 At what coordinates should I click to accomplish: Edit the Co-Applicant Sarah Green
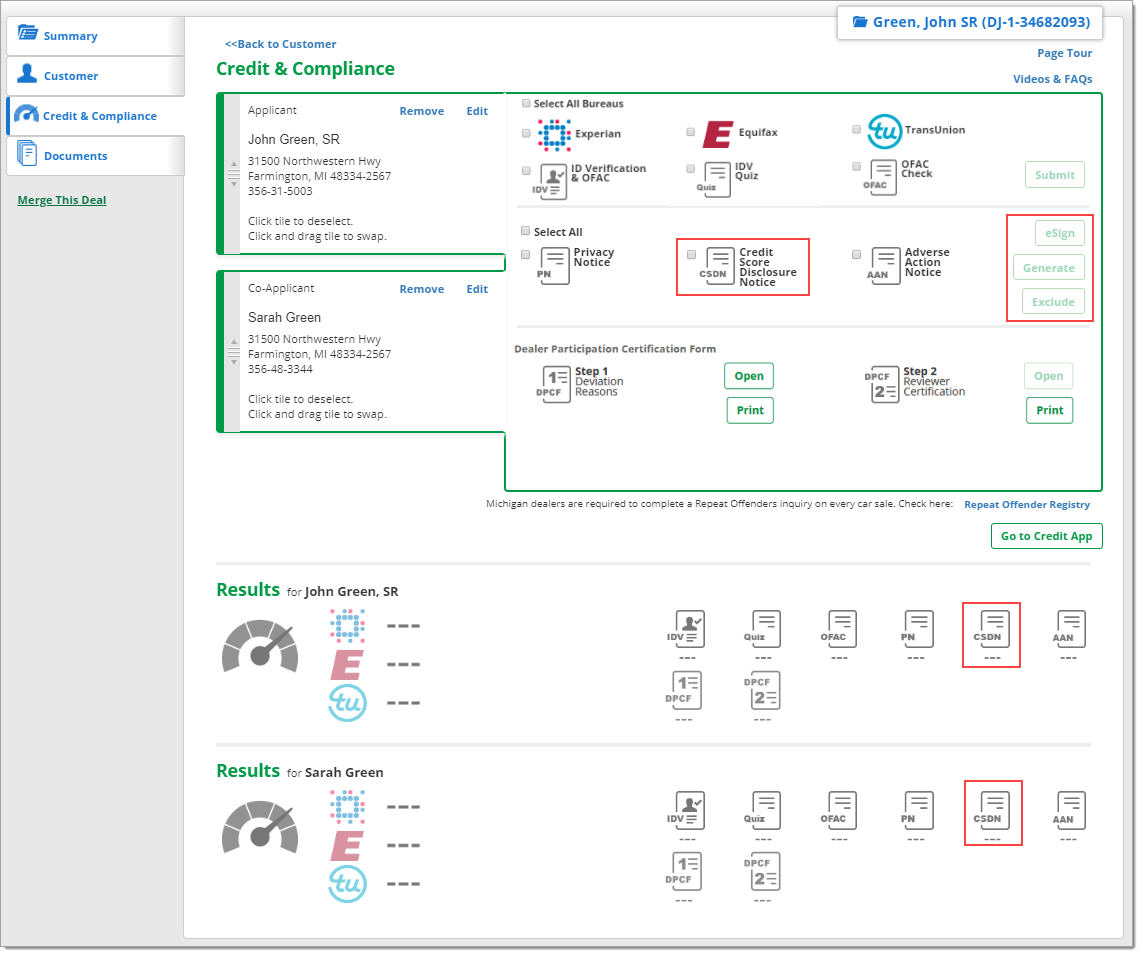click(477, 289)
